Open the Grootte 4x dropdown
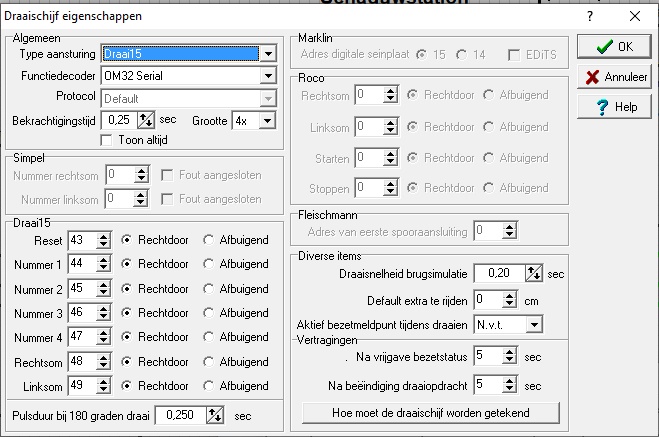The height and width of the screenshot is (437, 659). click(267, 120)
